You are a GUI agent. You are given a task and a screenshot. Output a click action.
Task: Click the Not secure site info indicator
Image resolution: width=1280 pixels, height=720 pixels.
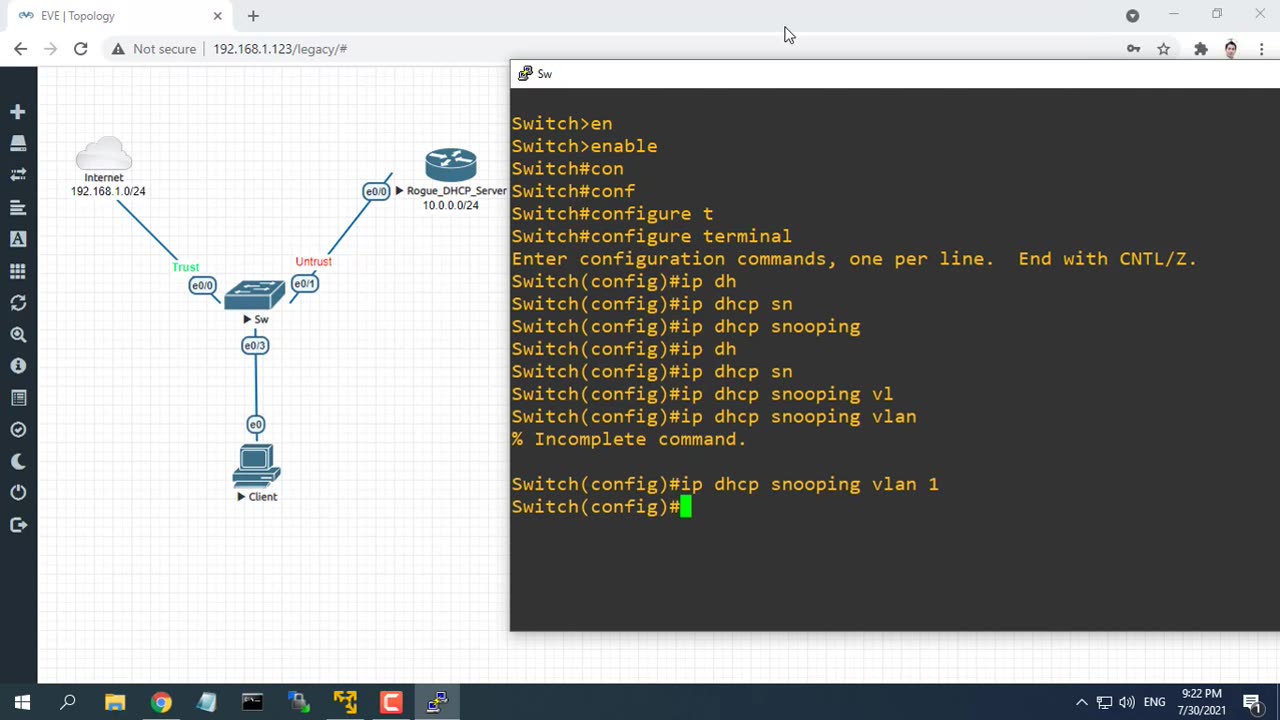pyautogui.click(x=153, y=49)
